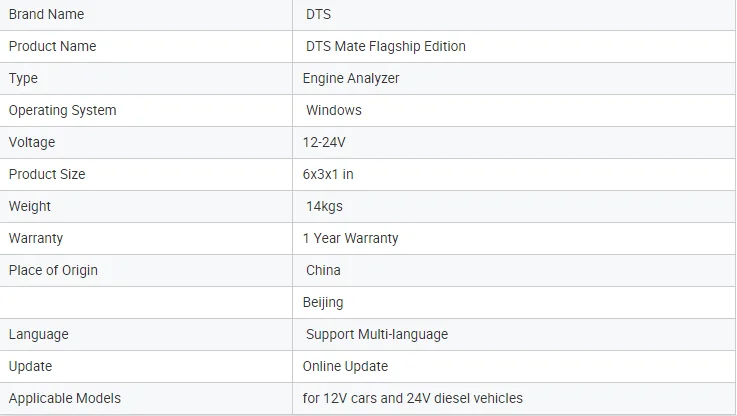
Task: Click the '12-24V' voltage value
Action: pos(324,142)
